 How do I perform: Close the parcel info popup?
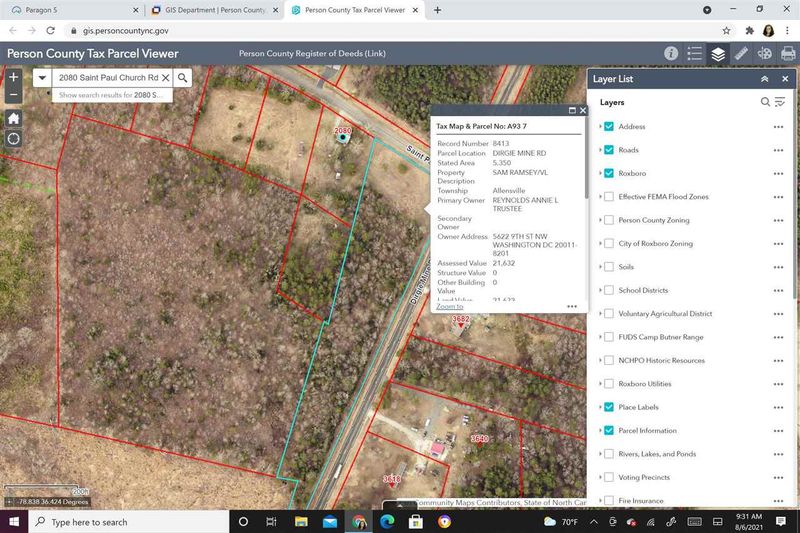(583, 110)
